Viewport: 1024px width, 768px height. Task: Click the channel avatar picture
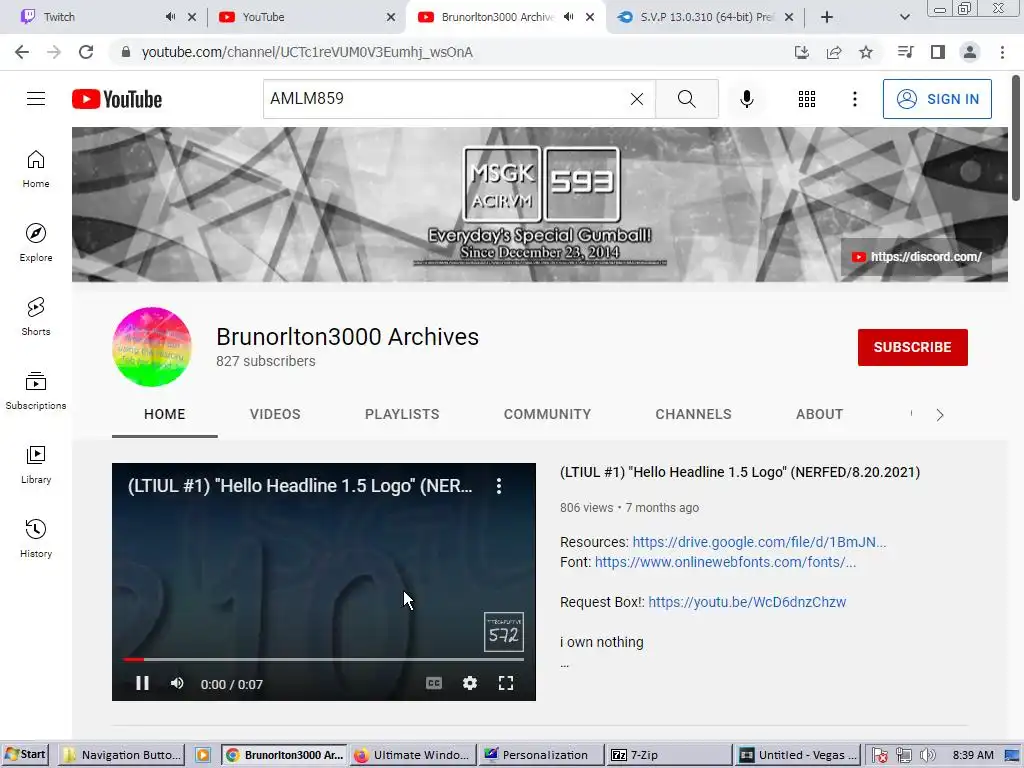(152, 347)
